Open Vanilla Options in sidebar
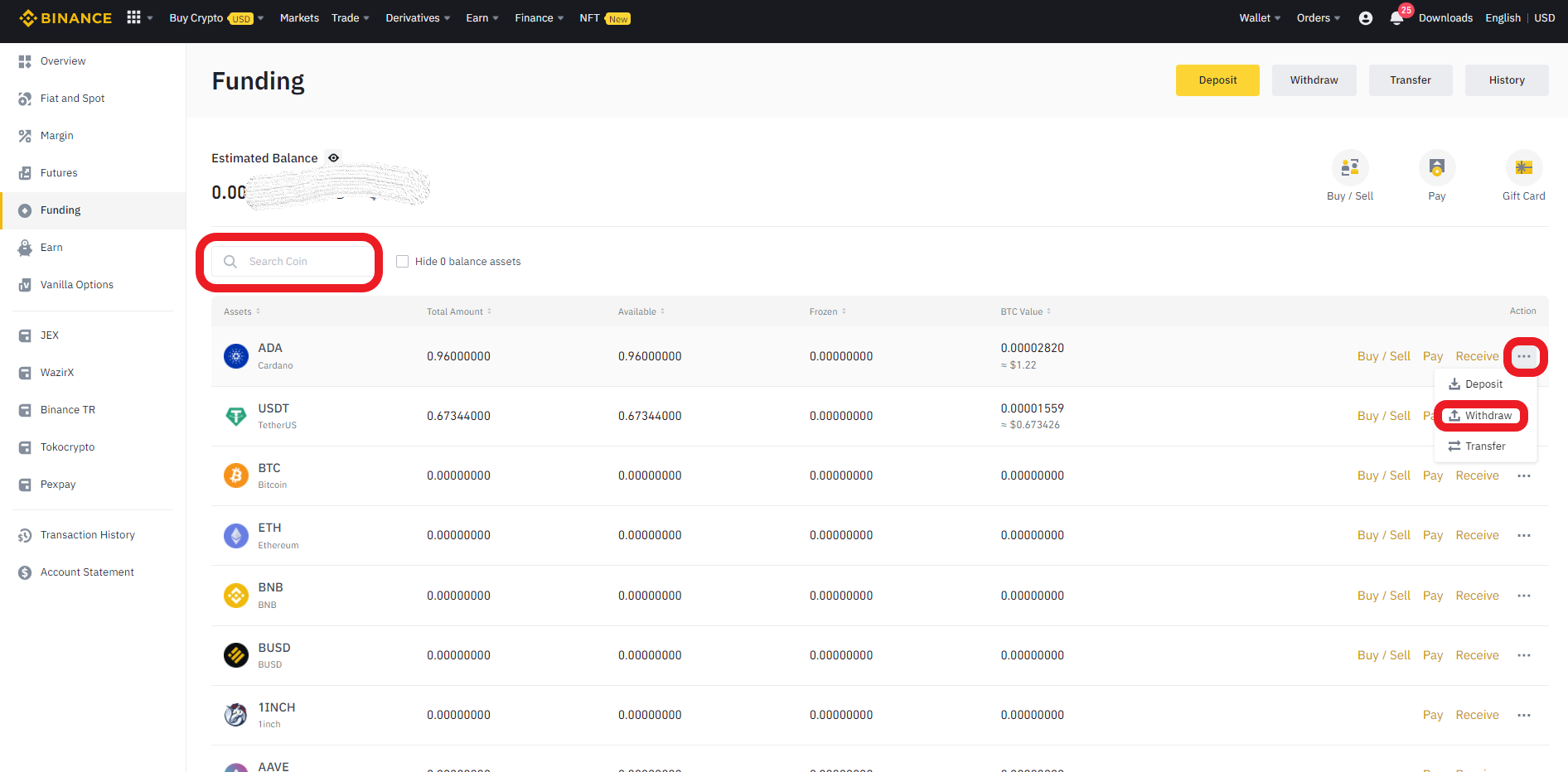The height and width of the screenshot is (772, 1568). click(77, 285)
